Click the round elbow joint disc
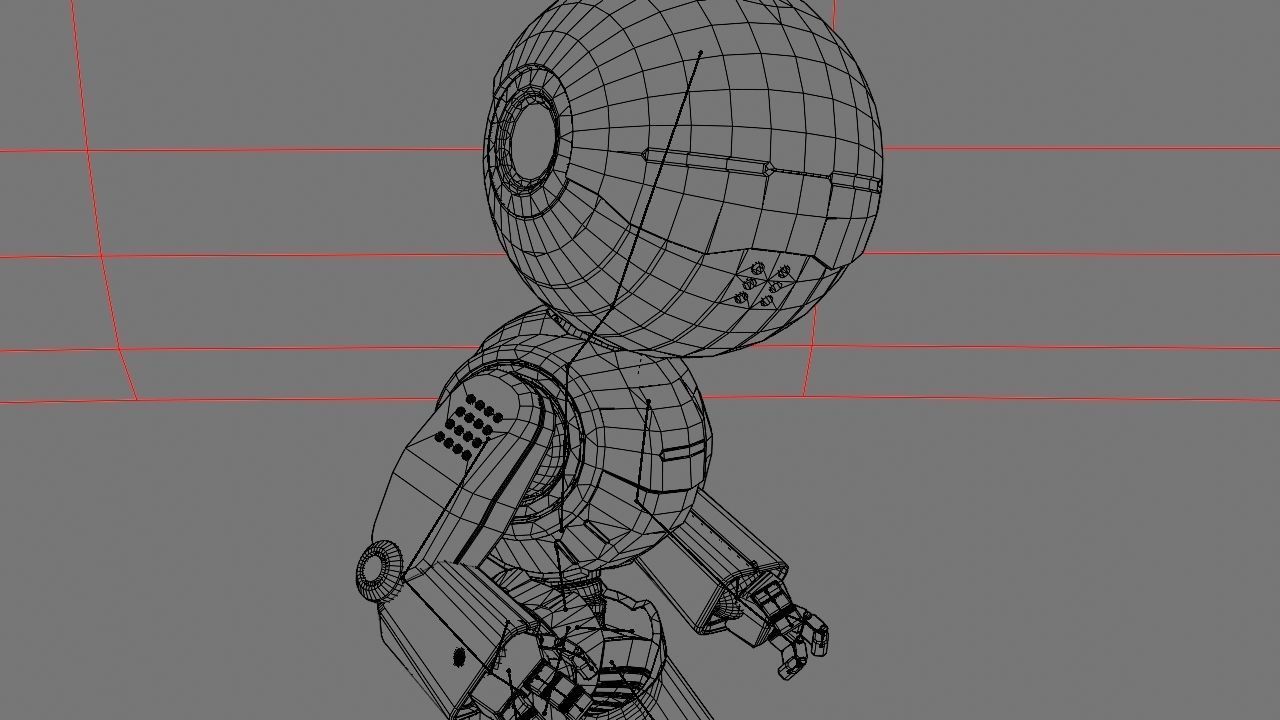Screen dimensions: 1280x720 click(x=378, y=571)
